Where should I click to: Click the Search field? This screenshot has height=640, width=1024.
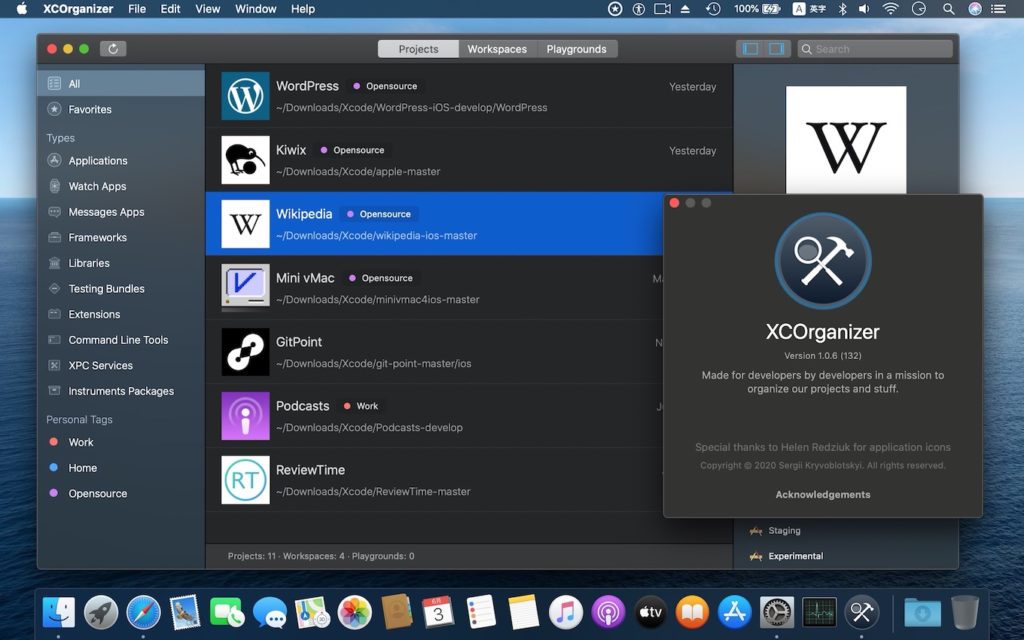coord(877,49)
